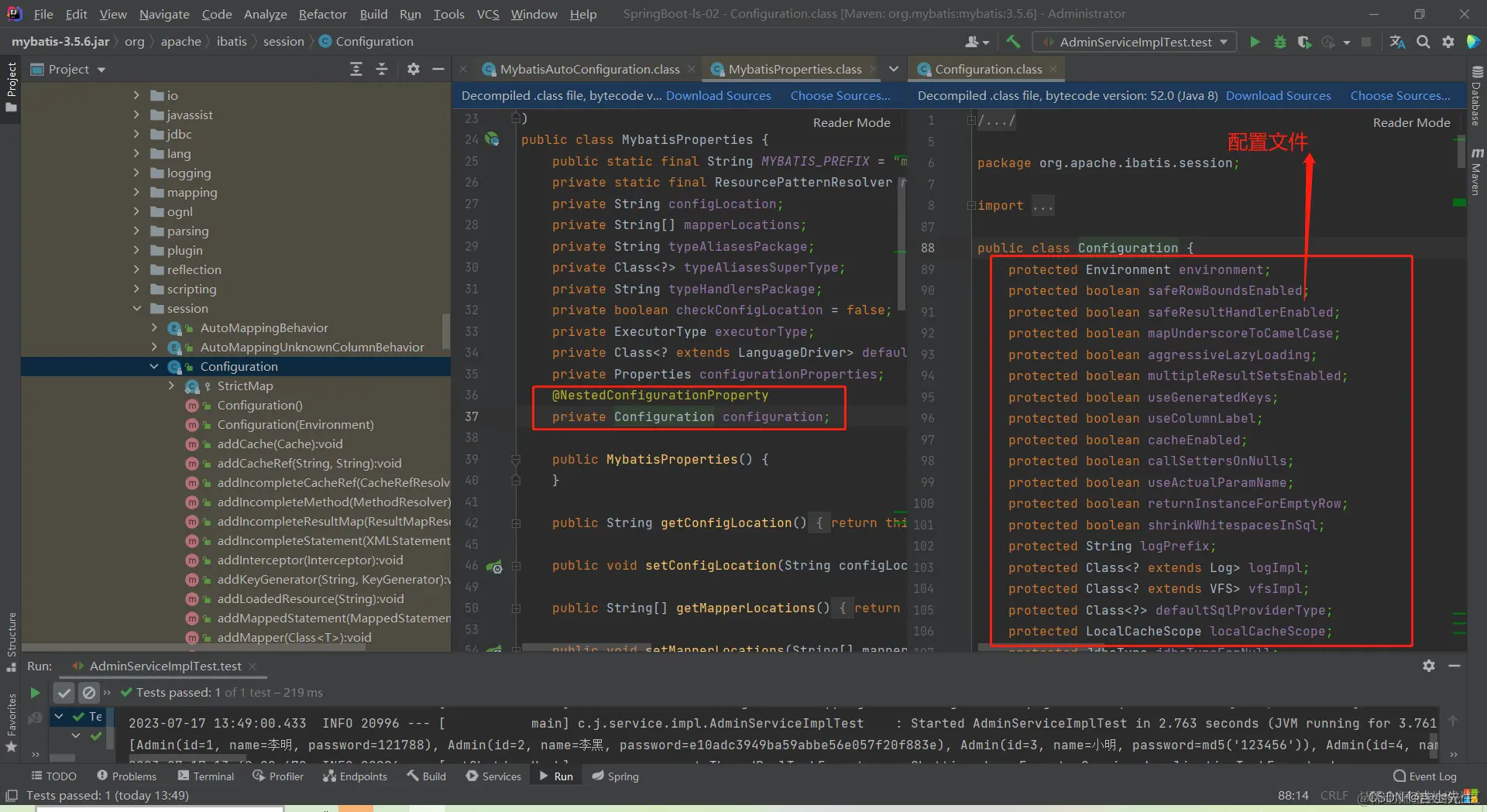Open the AdminServiceImplTest.test run configuration dropdown

1136,42
